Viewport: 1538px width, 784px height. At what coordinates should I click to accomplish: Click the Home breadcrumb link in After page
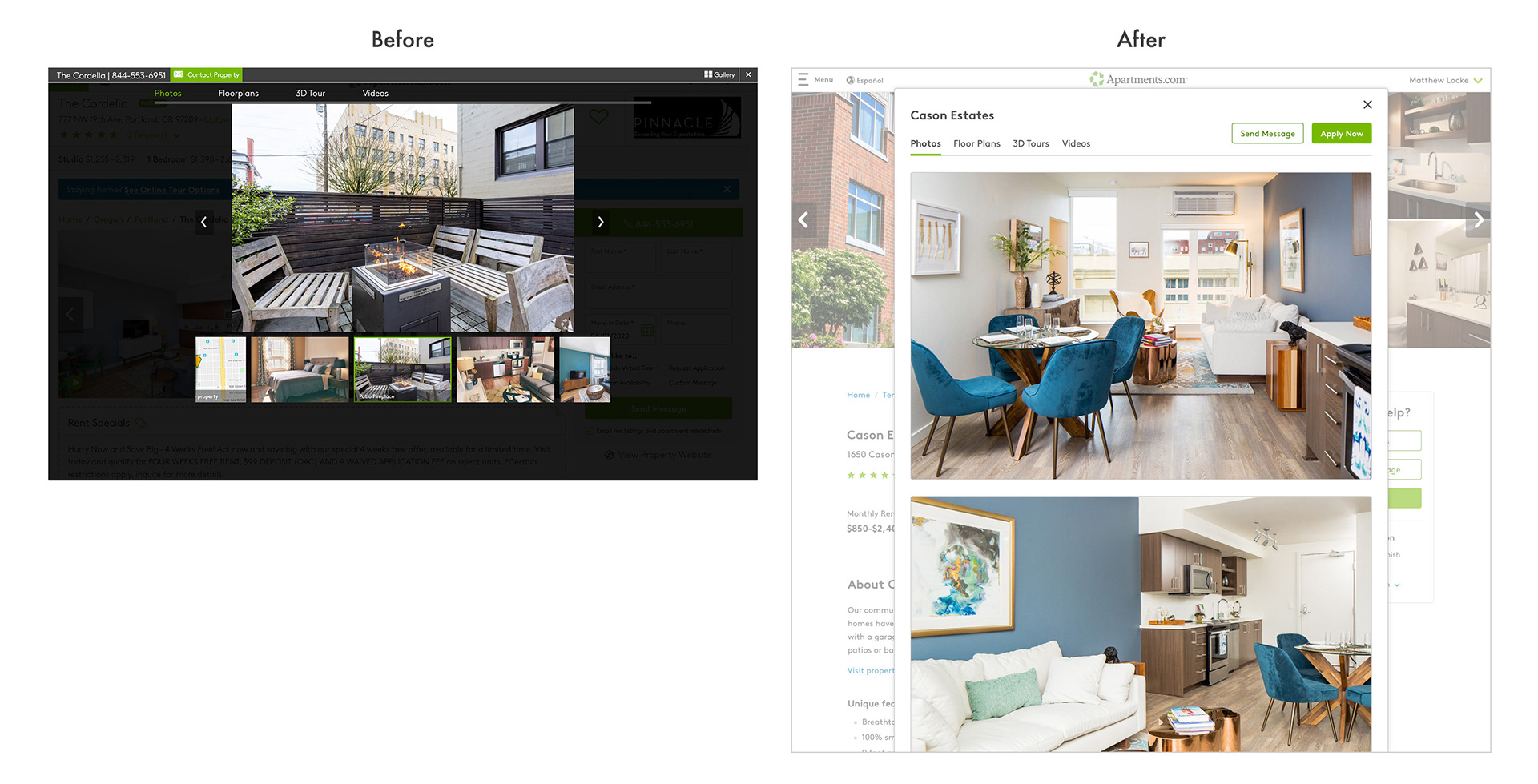point(858,395)
